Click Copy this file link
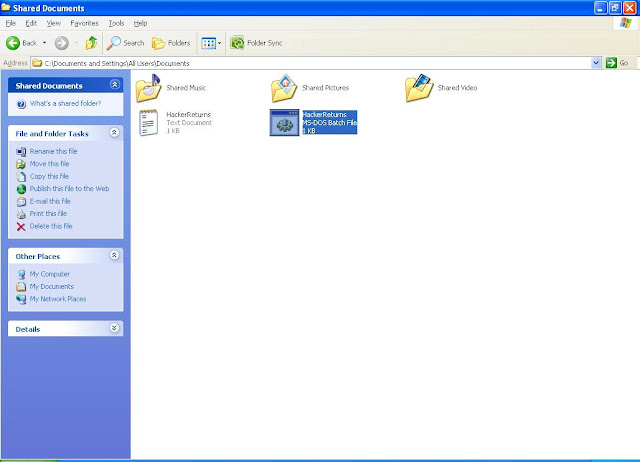 49,176
